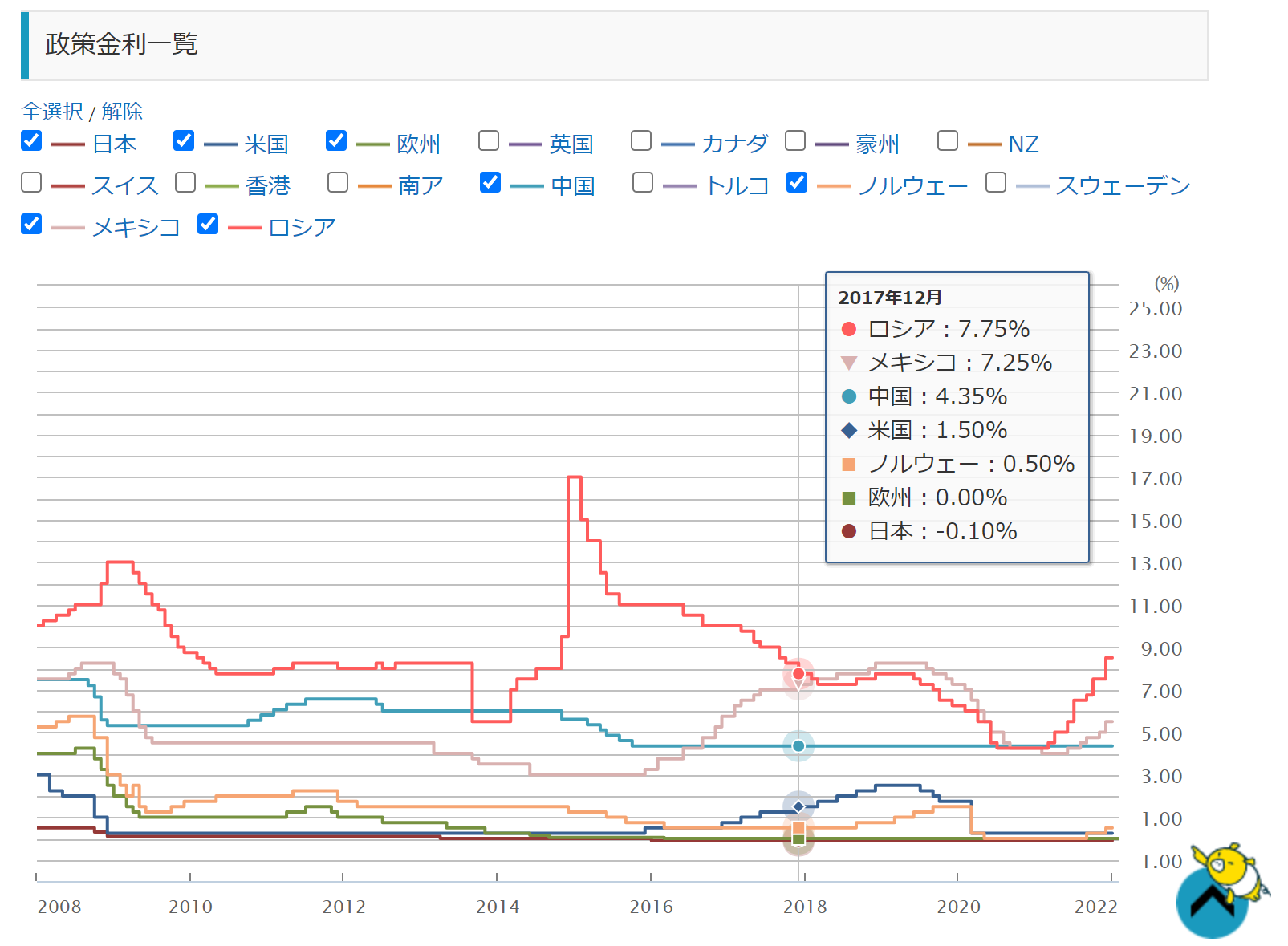Click the scroll-to-top mascot button
The height and width of the screenshot is (946, 1288).
pos(1221,891)
